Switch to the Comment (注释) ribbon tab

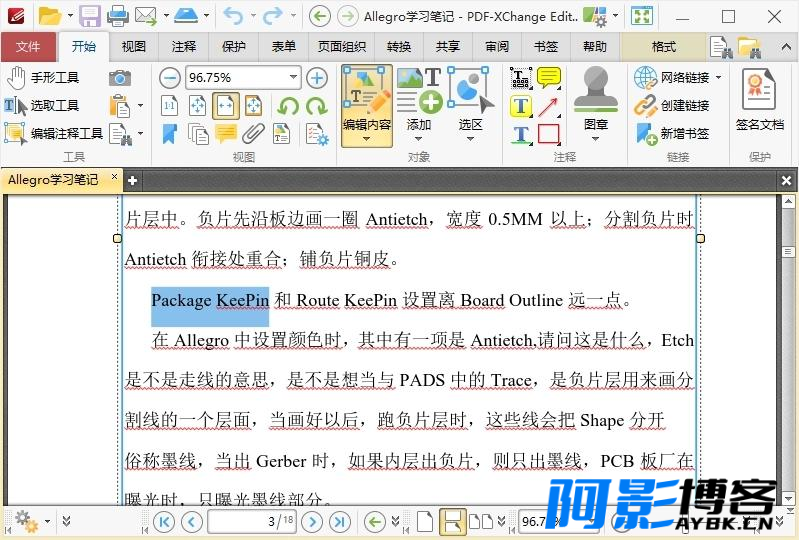[x=183, y=47]
